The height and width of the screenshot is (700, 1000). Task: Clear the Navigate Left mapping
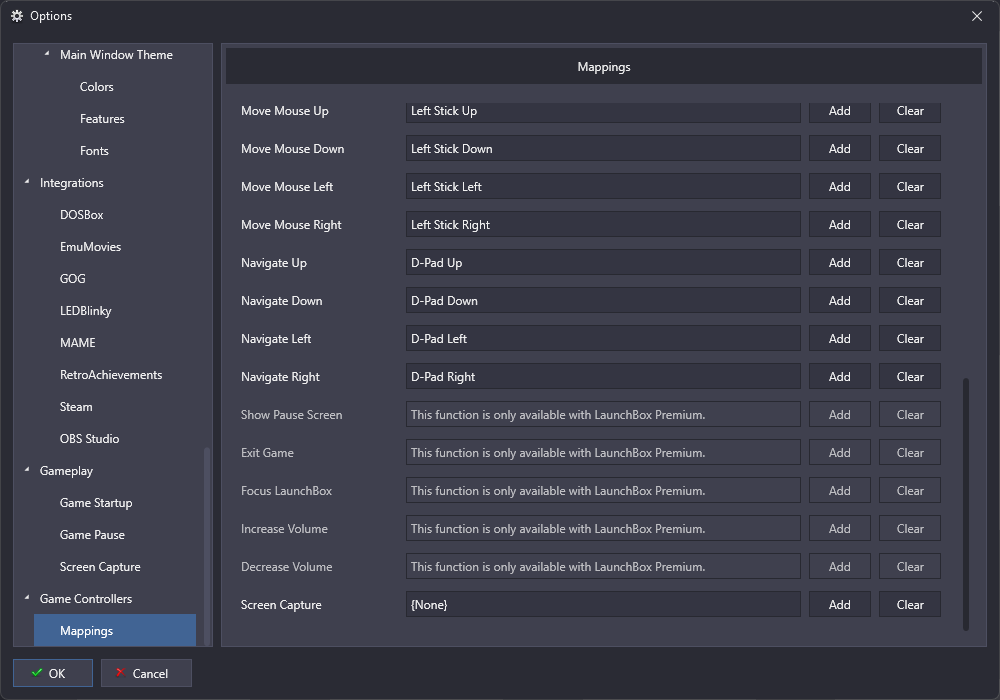coord(909,339)
